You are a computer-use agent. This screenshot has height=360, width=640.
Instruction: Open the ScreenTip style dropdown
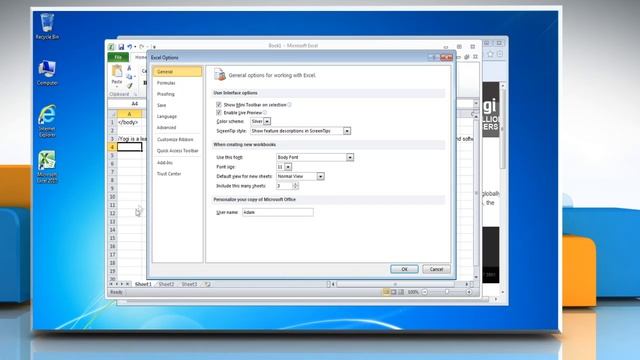pyautogui.click(x=347, y=131)
